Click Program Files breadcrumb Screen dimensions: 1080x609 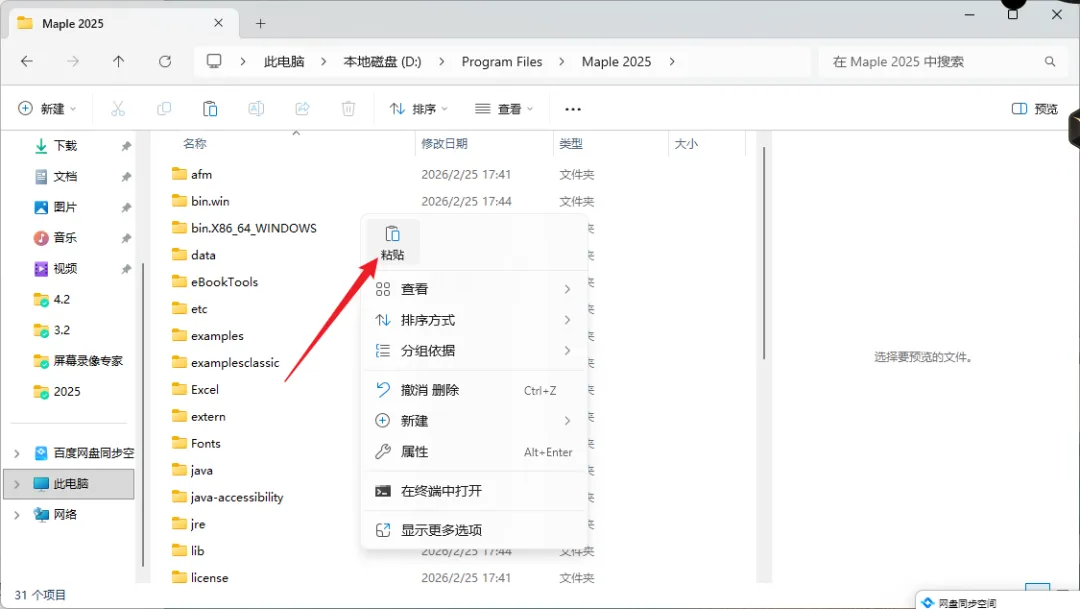click(501, 61)
